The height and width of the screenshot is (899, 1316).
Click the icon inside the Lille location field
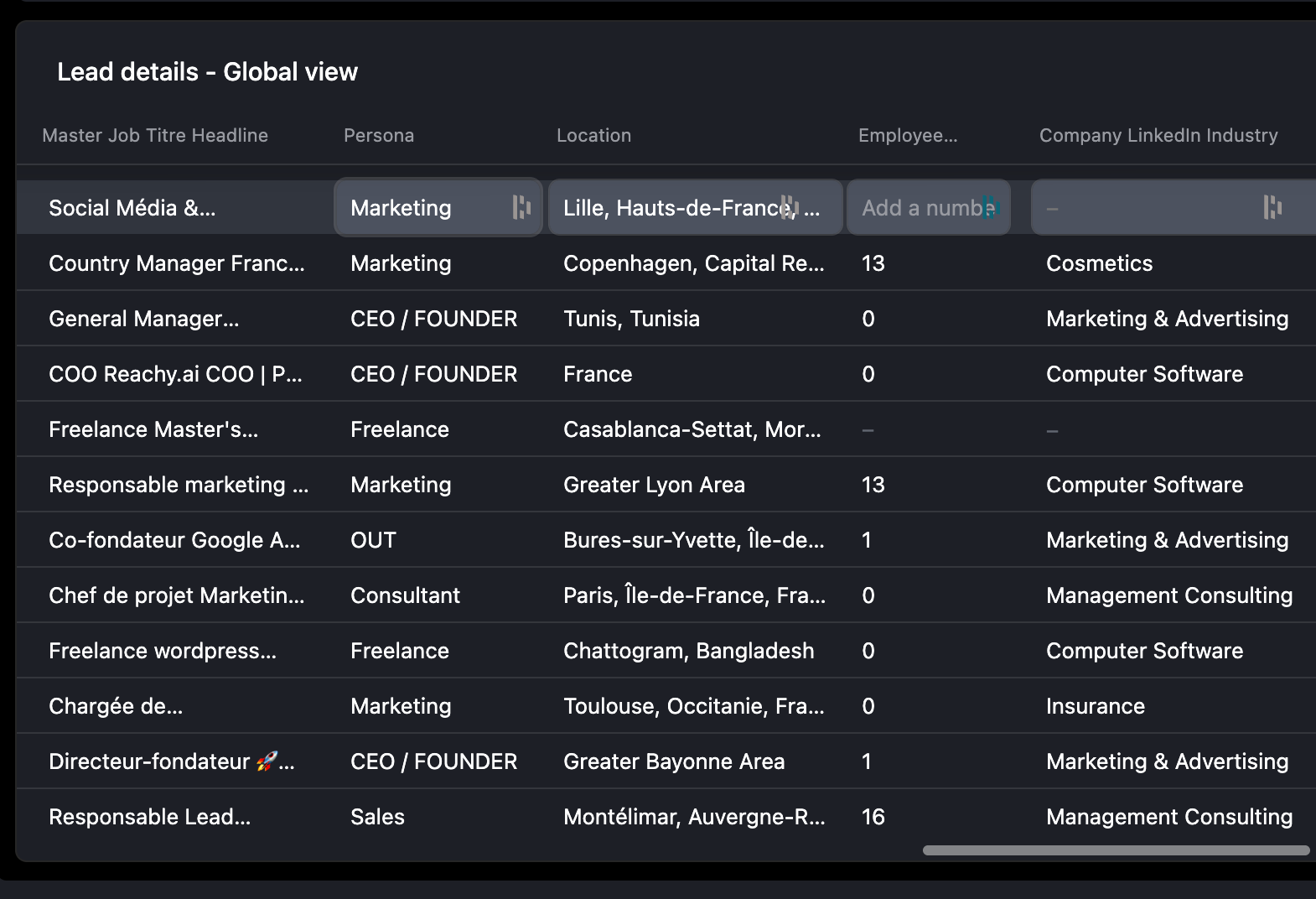(x=788, y=207)
